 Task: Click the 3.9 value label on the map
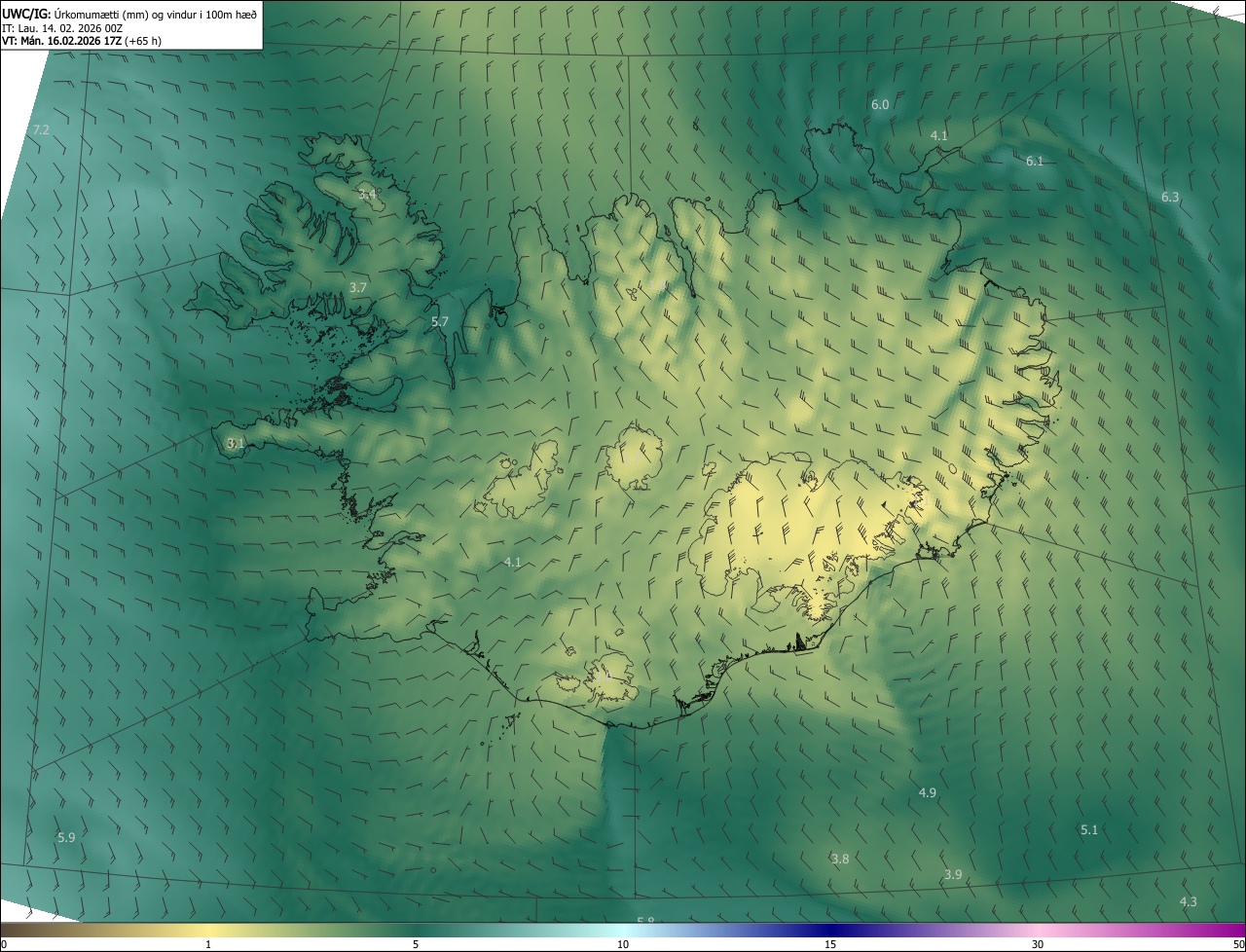click(x=953, y=874)
